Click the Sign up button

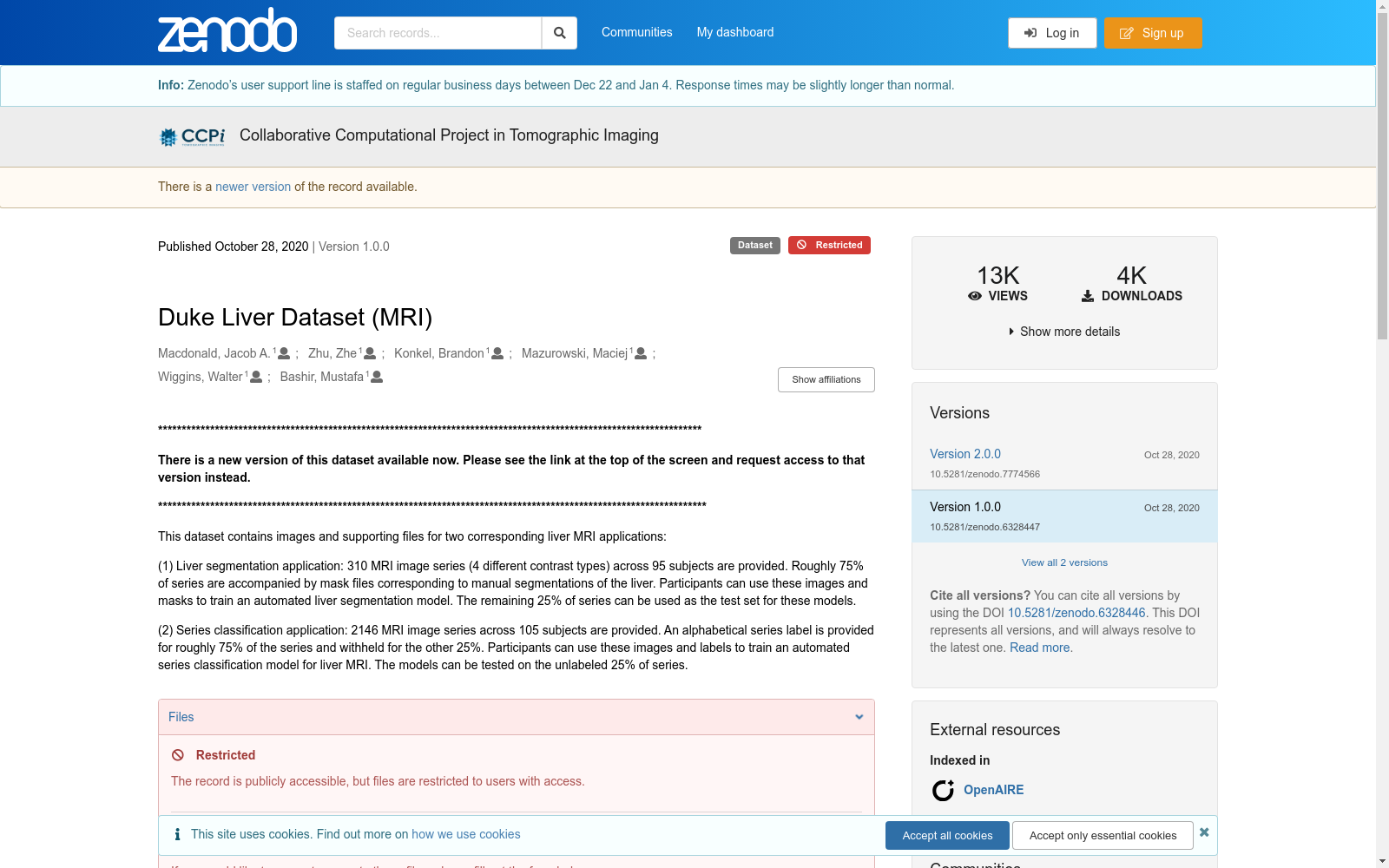(1153, 33)
